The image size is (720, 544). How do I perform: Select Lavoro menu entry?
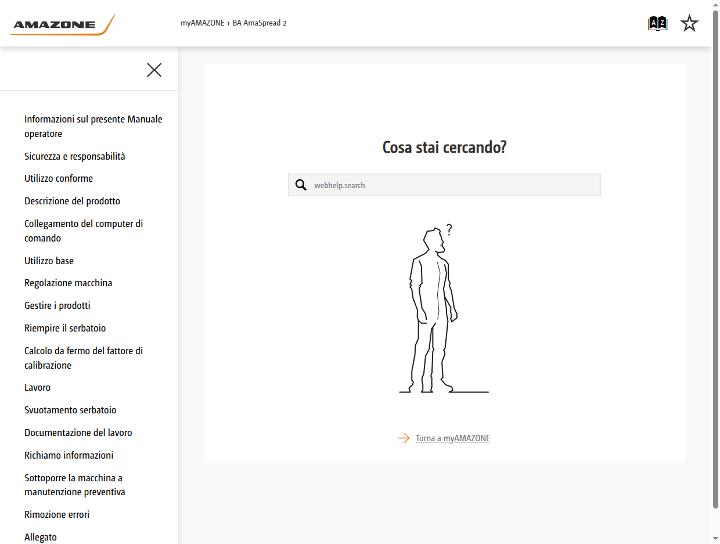(37, 387)
